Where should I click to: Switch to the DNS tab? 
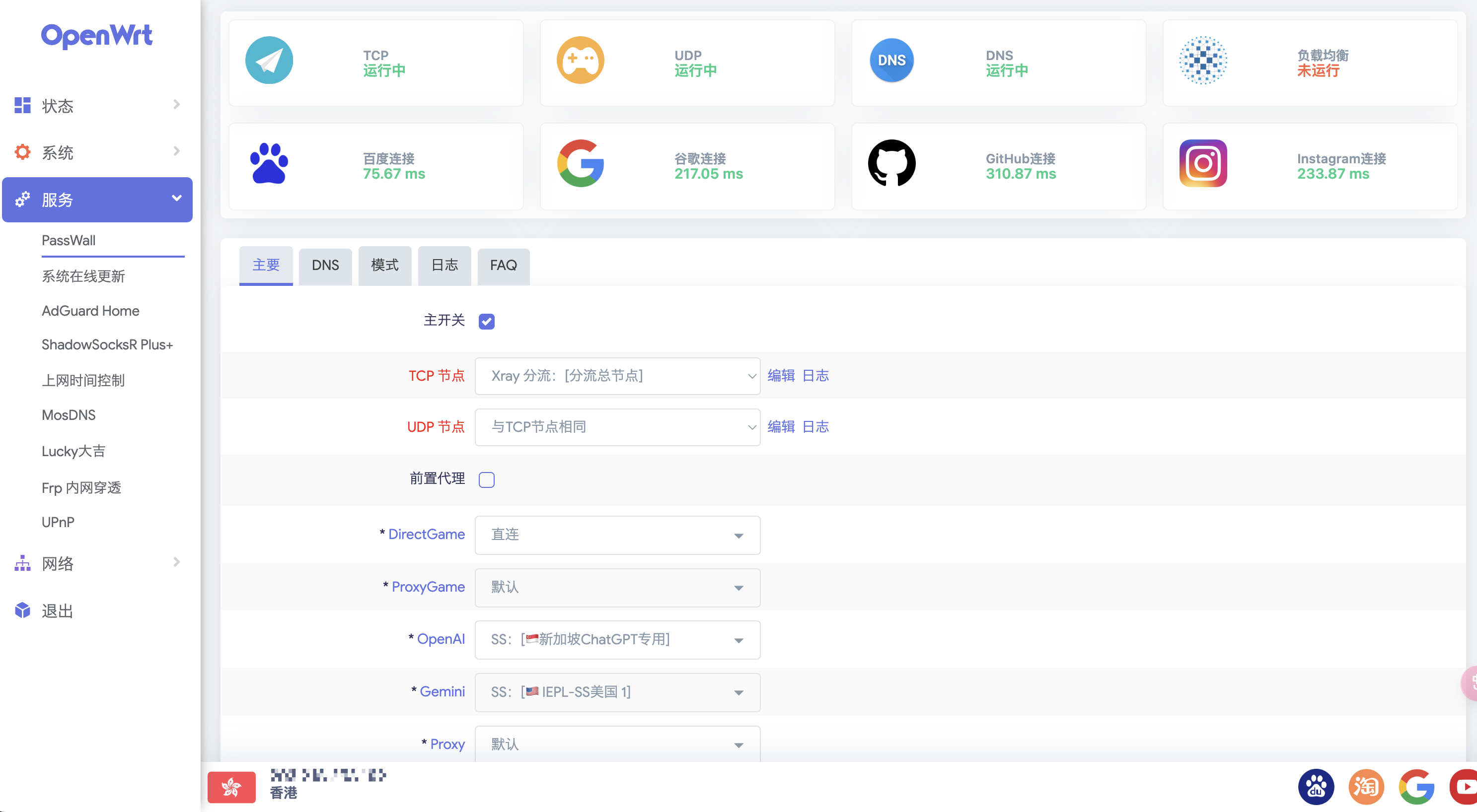tap(325, 266)
